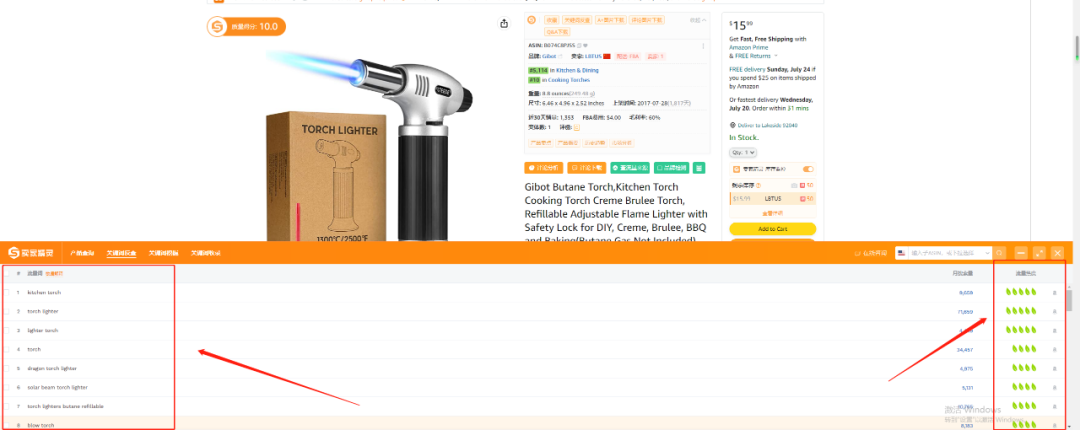Open the marketplace flag dropdown in panel
This screenshot has height=430, width=1080.
coord(902,253)
